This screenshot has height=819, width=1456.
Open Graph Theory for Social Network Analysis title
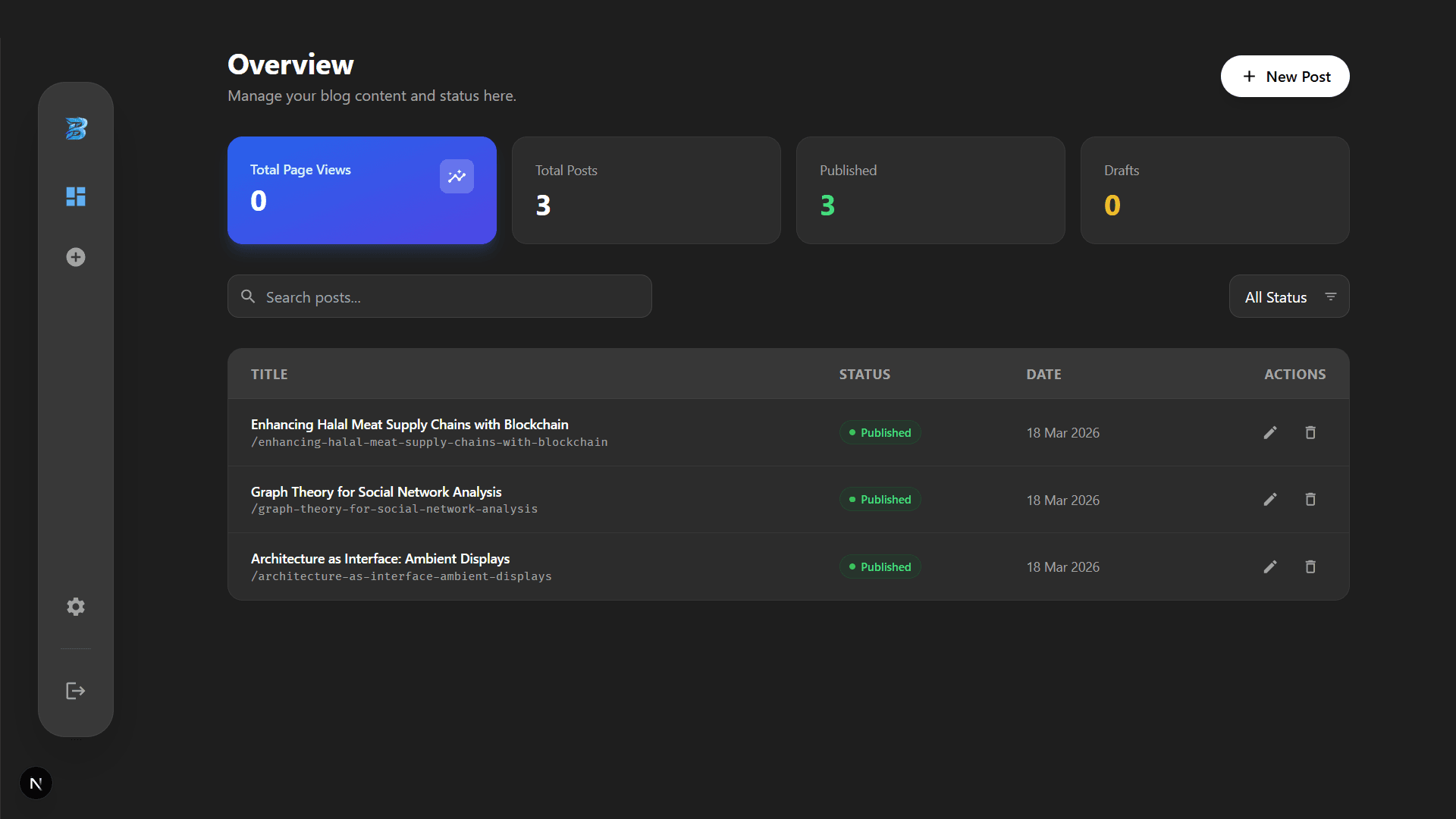click(376, 492)
